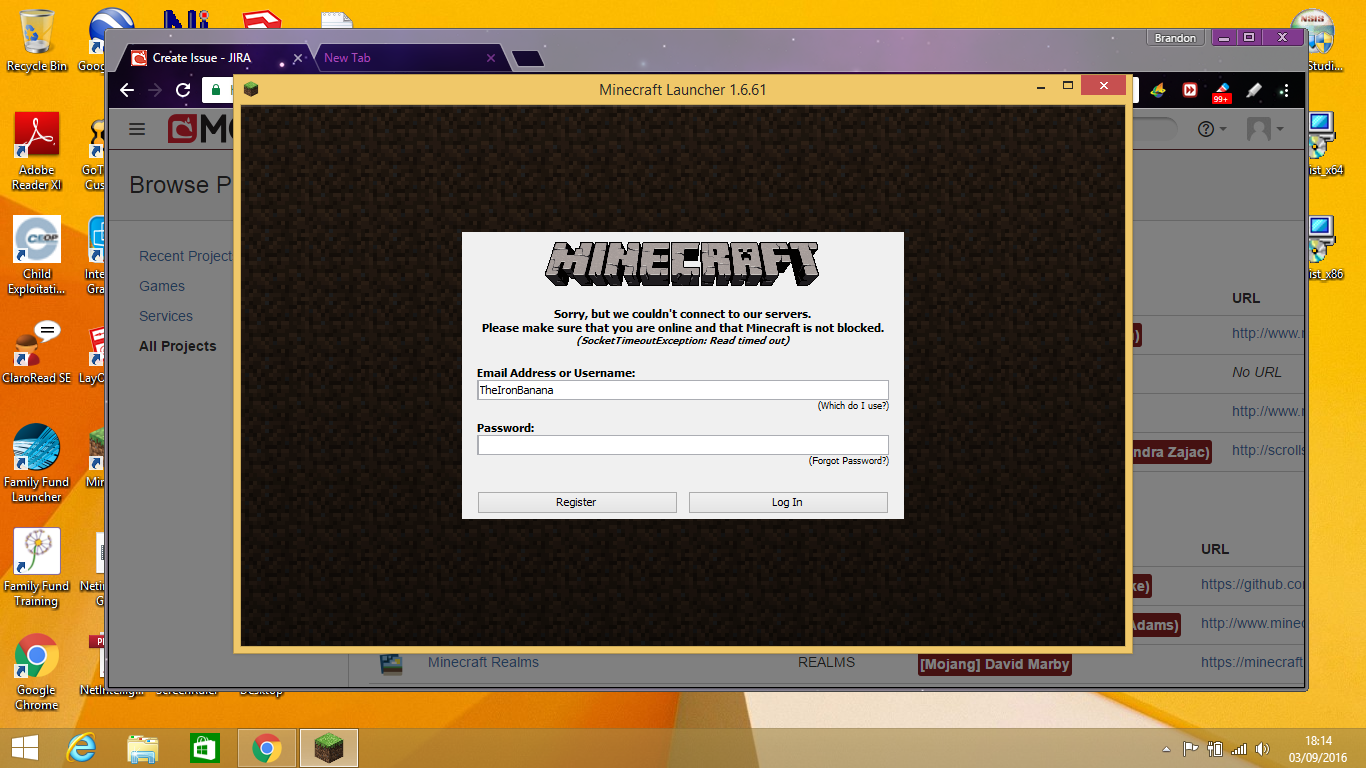
Task: Close the New Tab tab in Chrome
Action: [x=490, y=58]
